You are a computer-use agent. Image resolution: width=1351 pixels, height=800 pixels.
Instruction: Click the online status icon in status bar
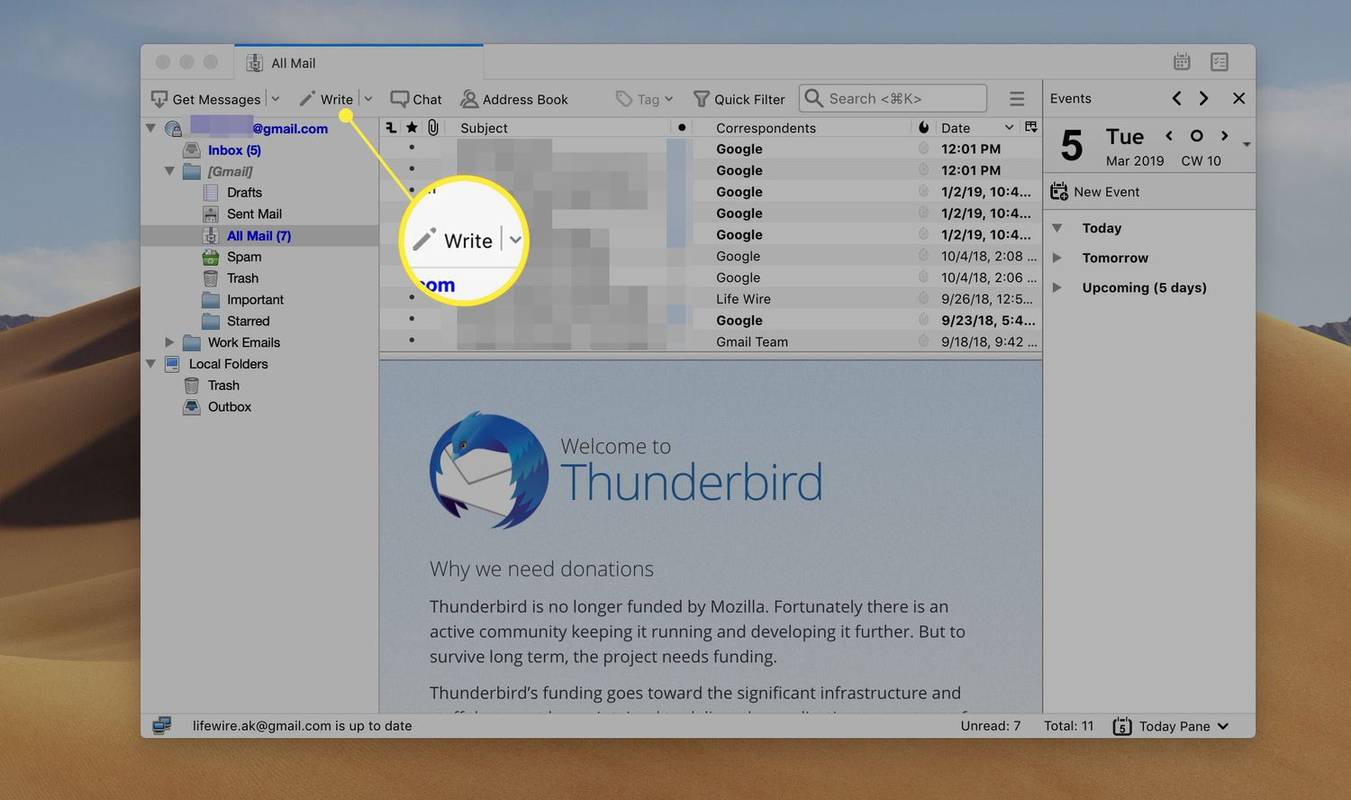pos(162,726)
